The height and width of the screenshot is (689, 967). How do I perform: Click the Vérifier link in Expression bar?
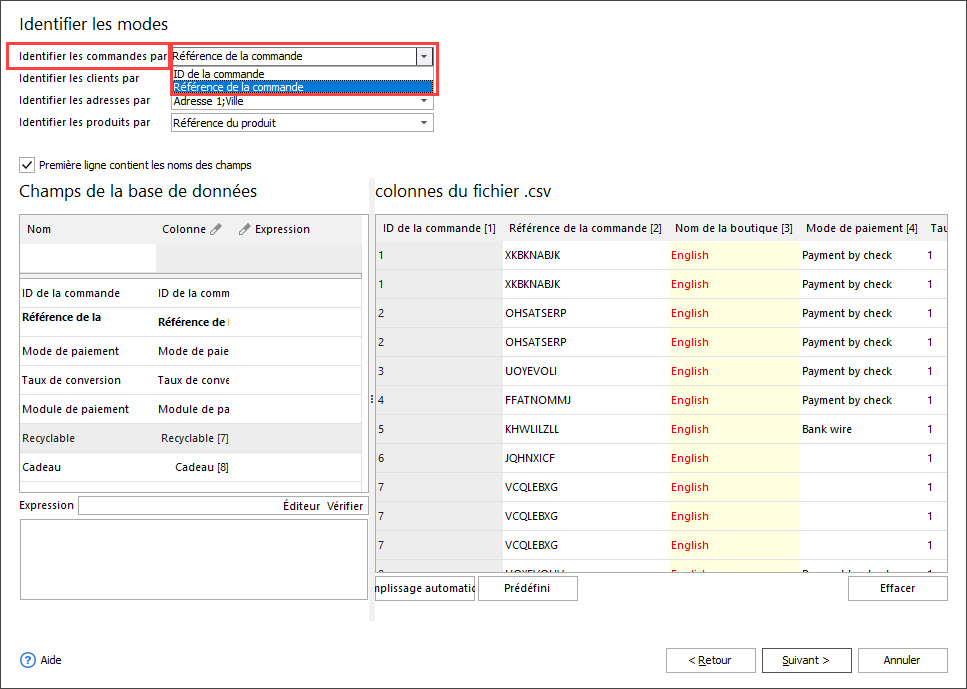pyautogui.click(x=345, y=506)
